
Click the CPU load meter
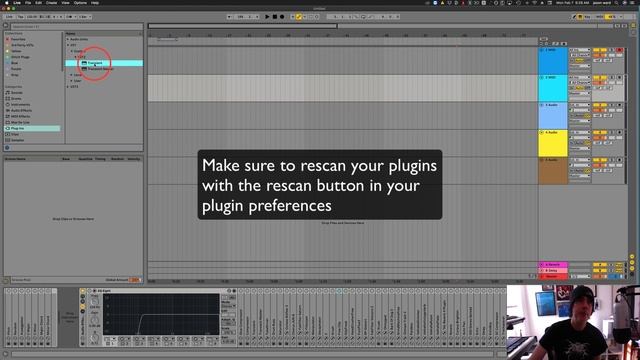coord(611,17)
